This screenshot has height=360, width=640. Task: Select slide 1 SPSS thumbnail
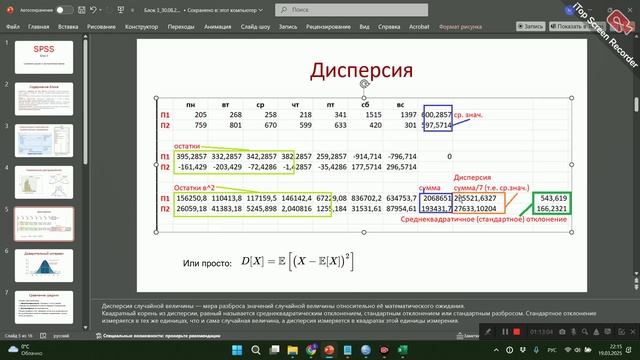click(x=44, y=57)
